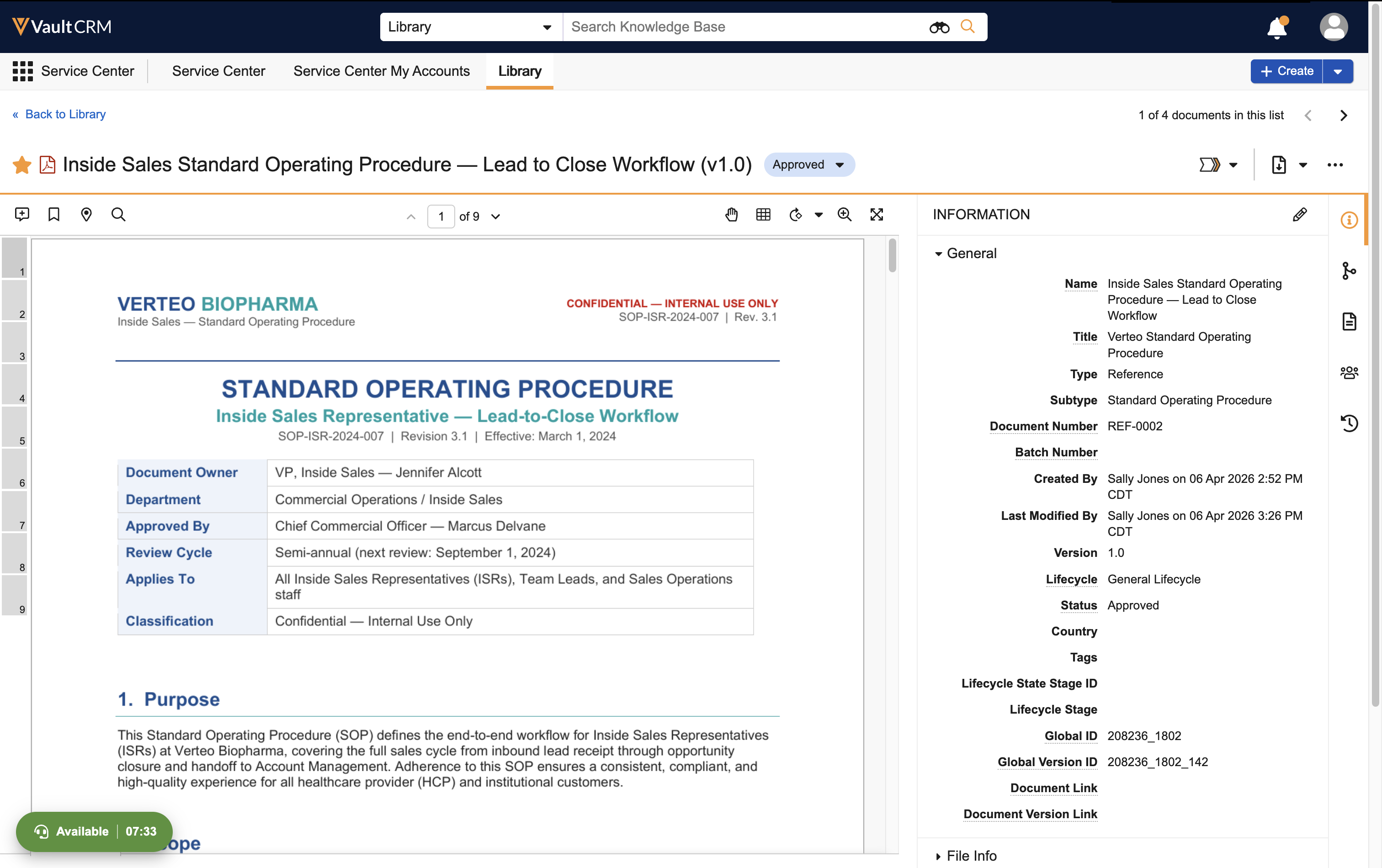Expand the File Info section

click(939, 856)
